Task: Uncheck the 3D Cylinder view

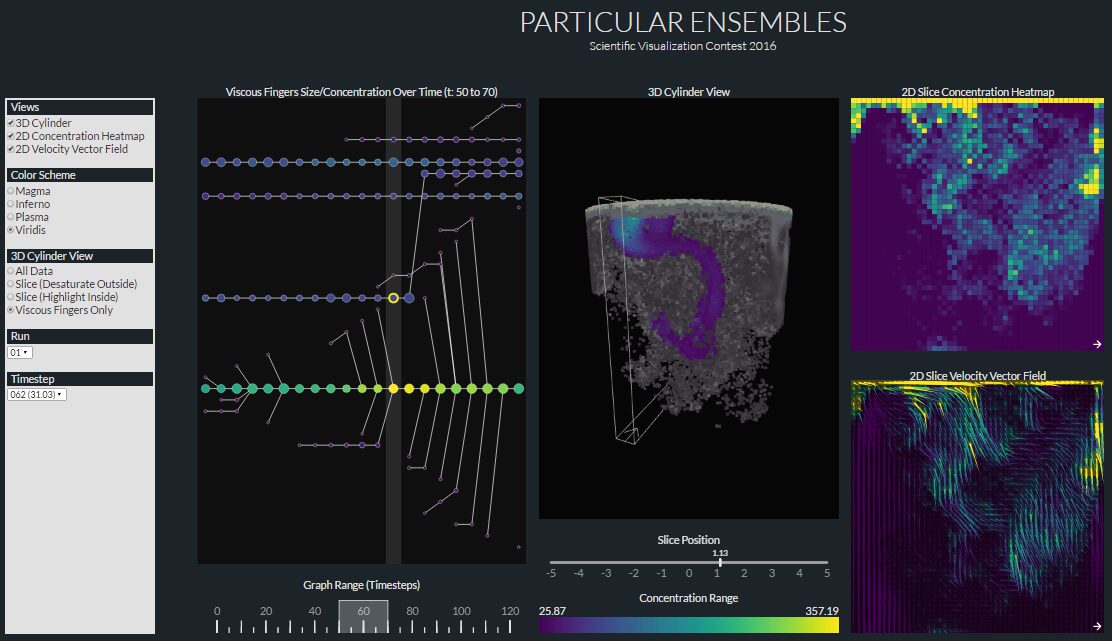Action: 10,122
